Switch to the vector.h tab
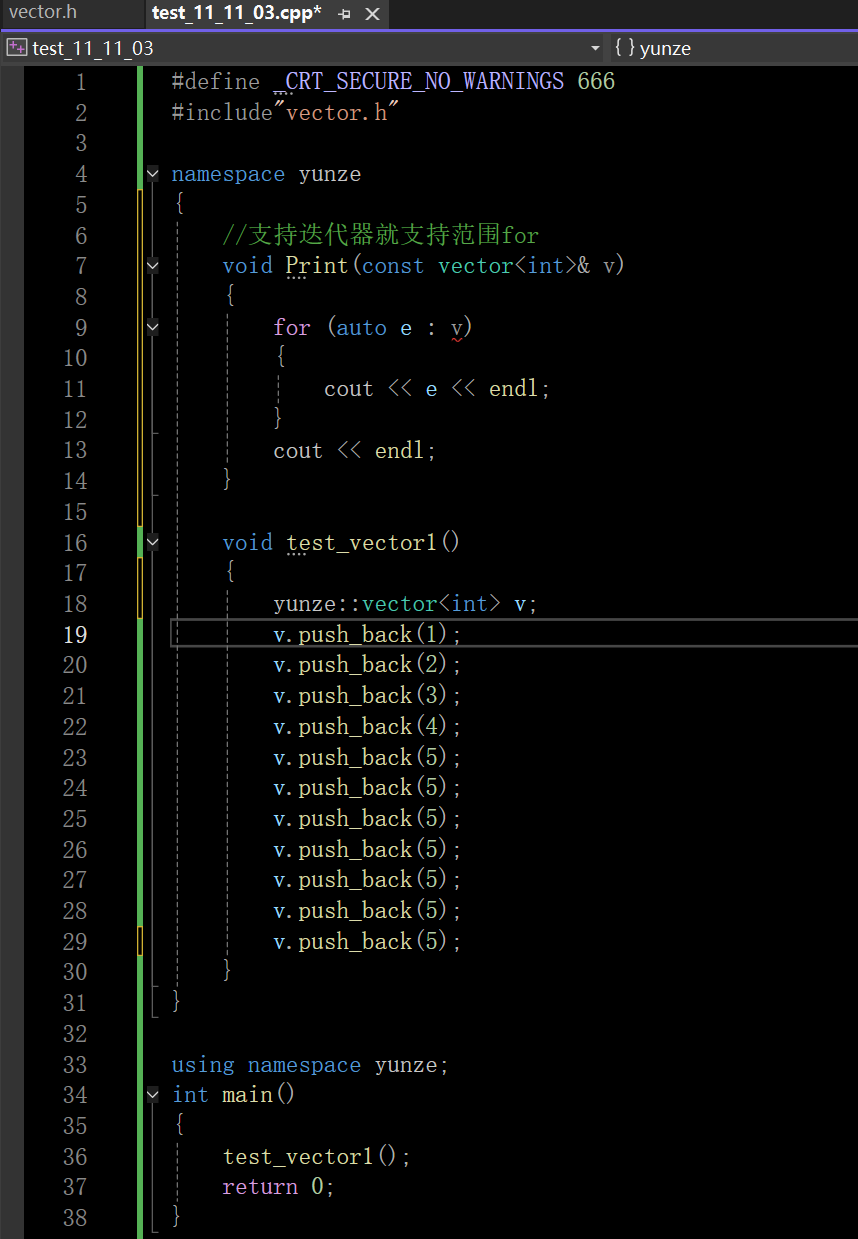This screenshot has width=858, height=1239. point(42,13)
